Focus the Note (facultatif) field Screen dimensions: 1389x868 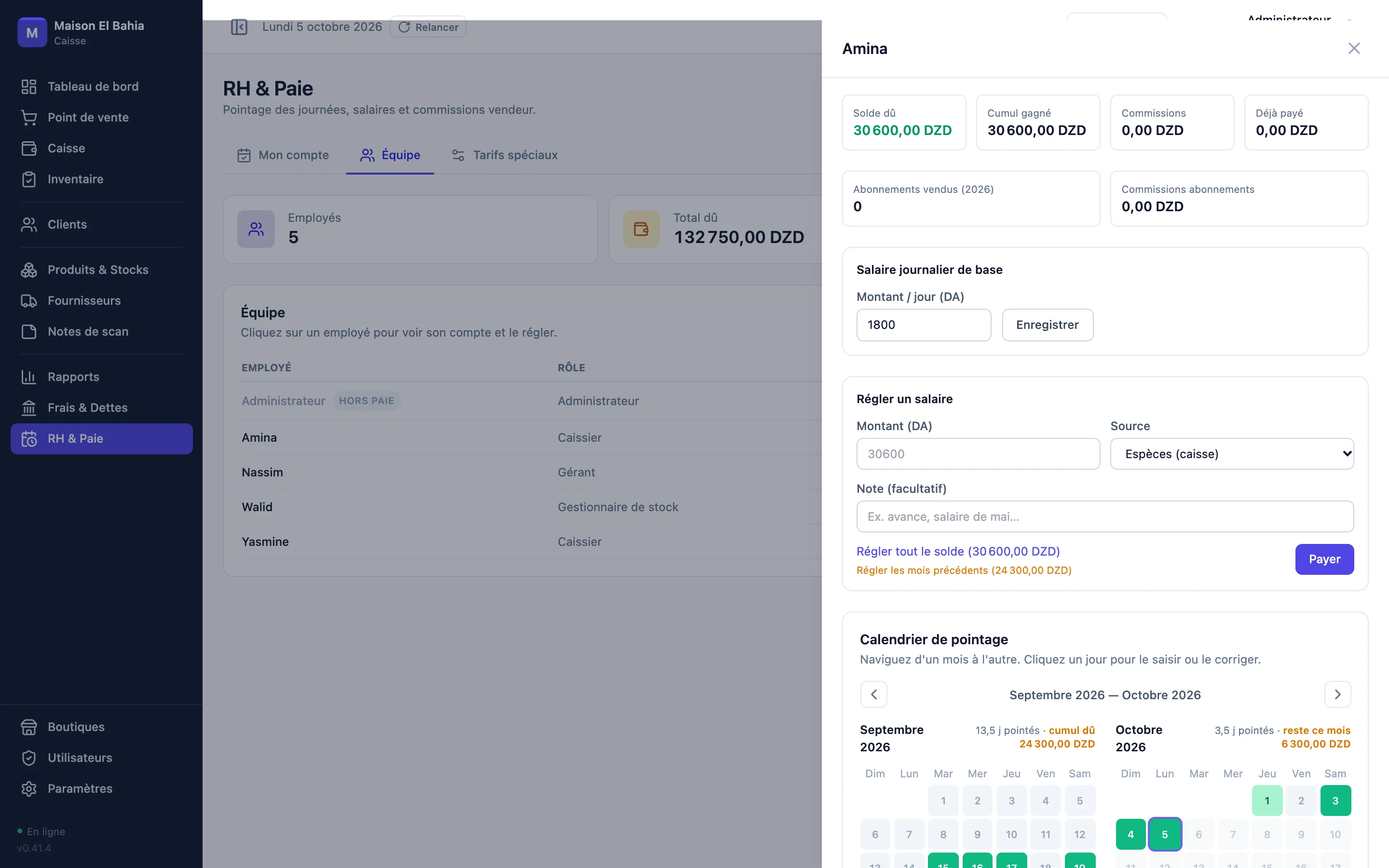[x=1105, y=516]
